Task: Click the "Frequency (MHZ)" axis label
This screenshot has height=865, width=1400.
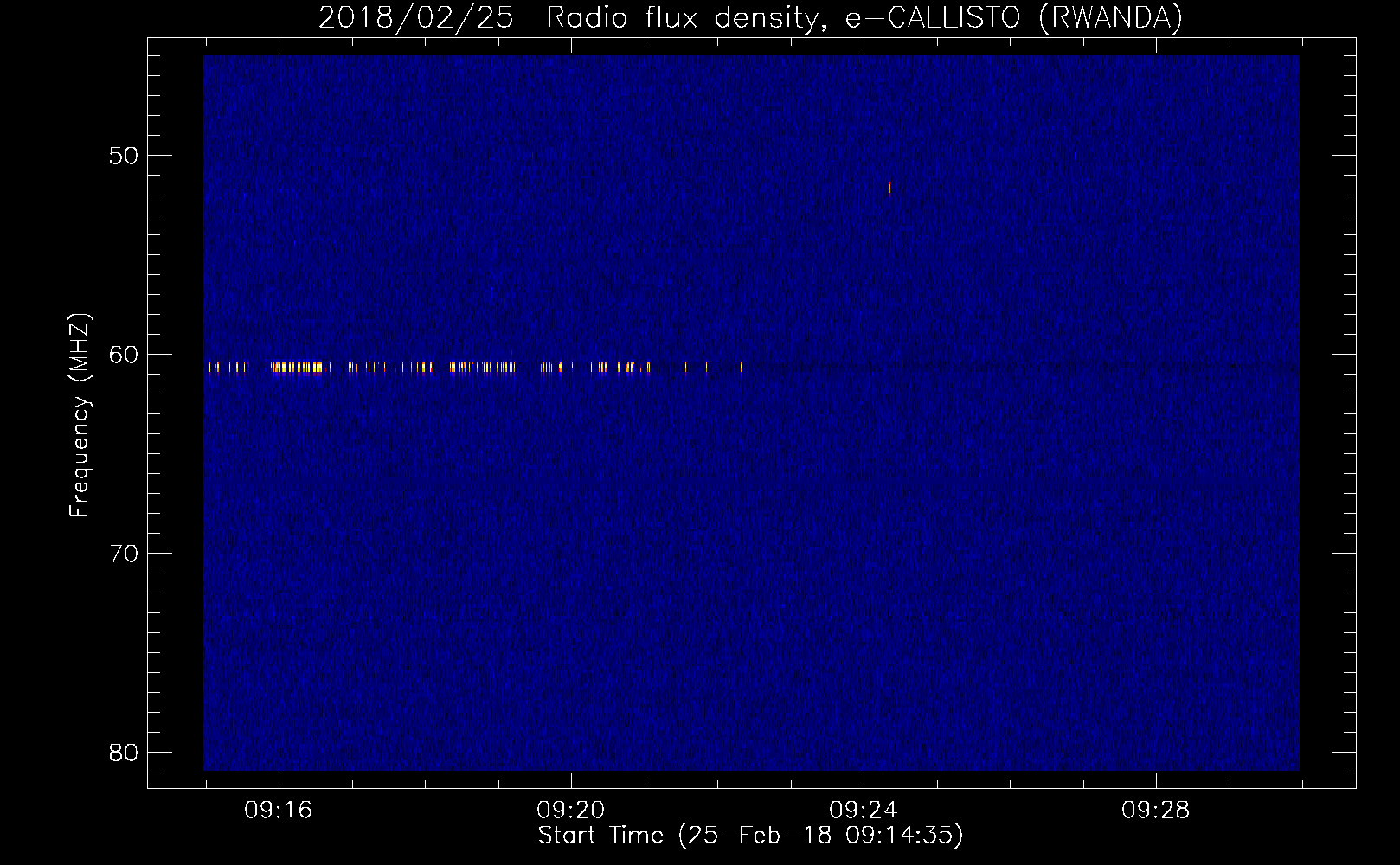Action: 80,415
